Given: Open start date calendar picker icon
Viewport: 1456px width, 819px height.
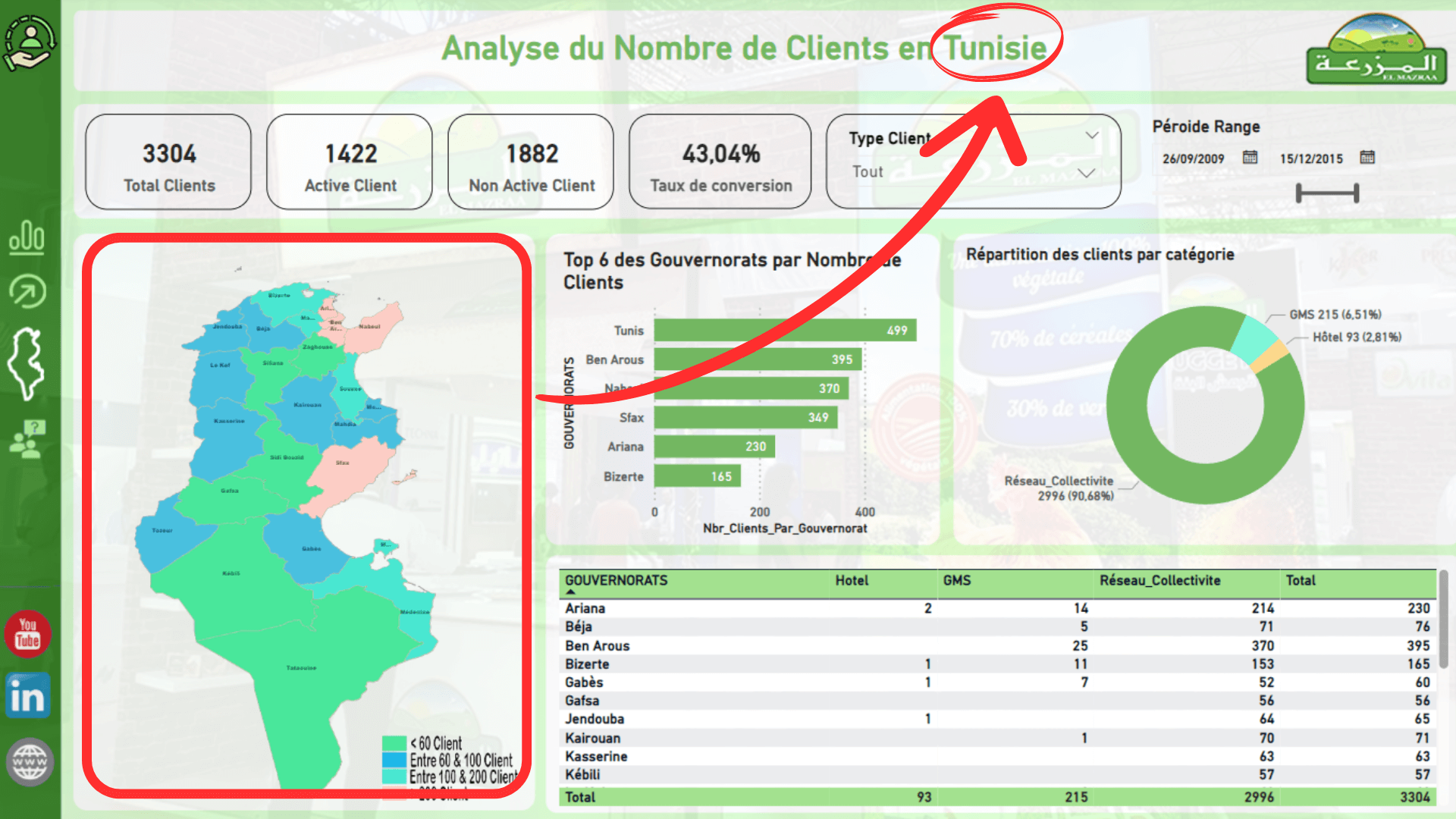Looking at the screenshot, I should coord(1250,158).
